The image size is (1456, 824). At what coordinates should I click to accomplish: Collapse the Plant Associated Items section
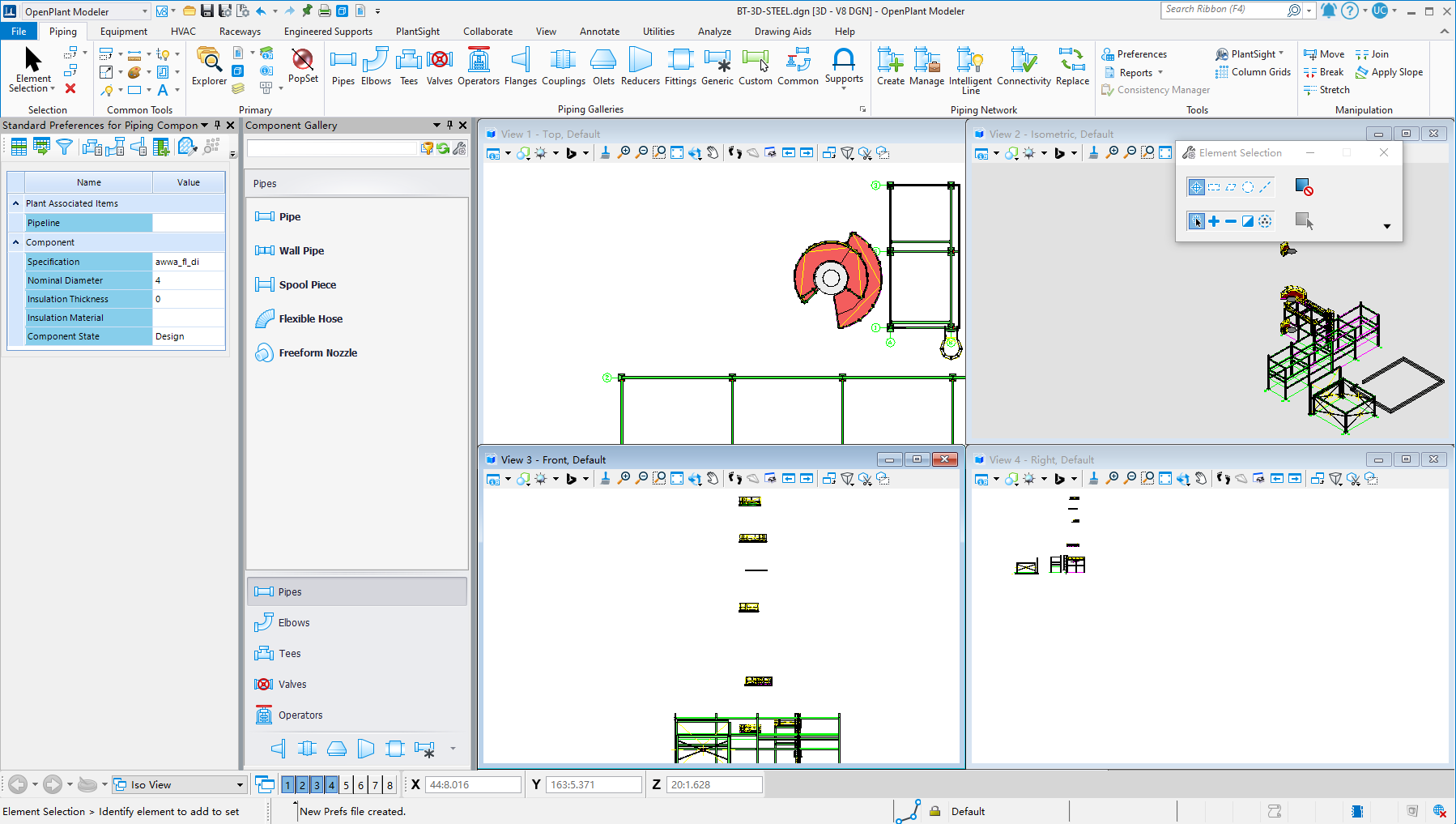point(15,203)
